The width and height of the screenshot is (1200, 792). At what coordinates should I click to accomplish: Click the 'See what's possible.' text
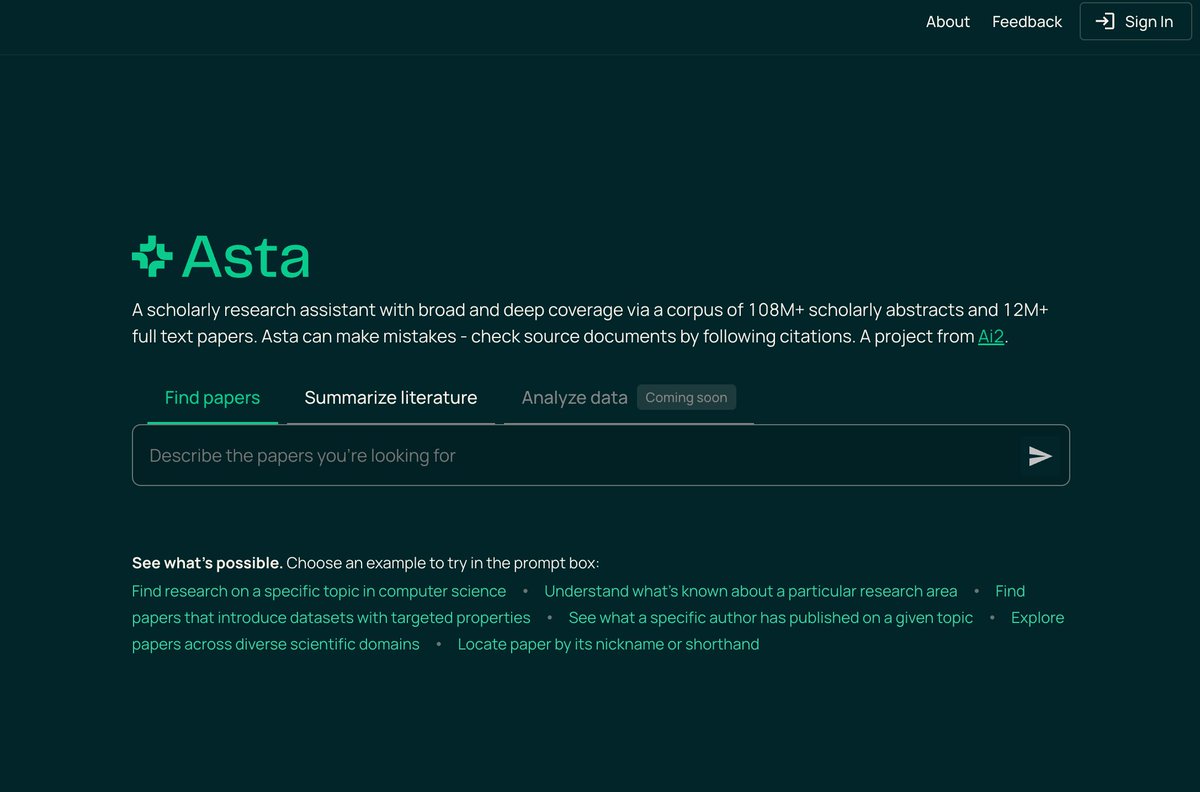click(207, 563)
